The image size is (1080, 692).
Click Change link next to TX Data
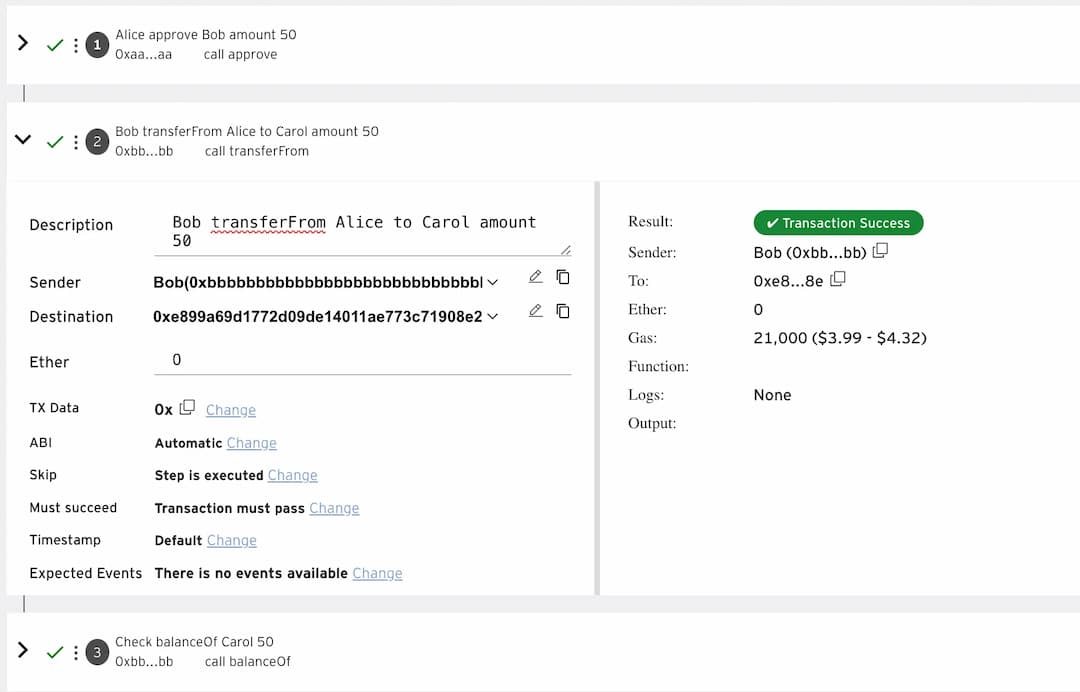coord(231,410)
